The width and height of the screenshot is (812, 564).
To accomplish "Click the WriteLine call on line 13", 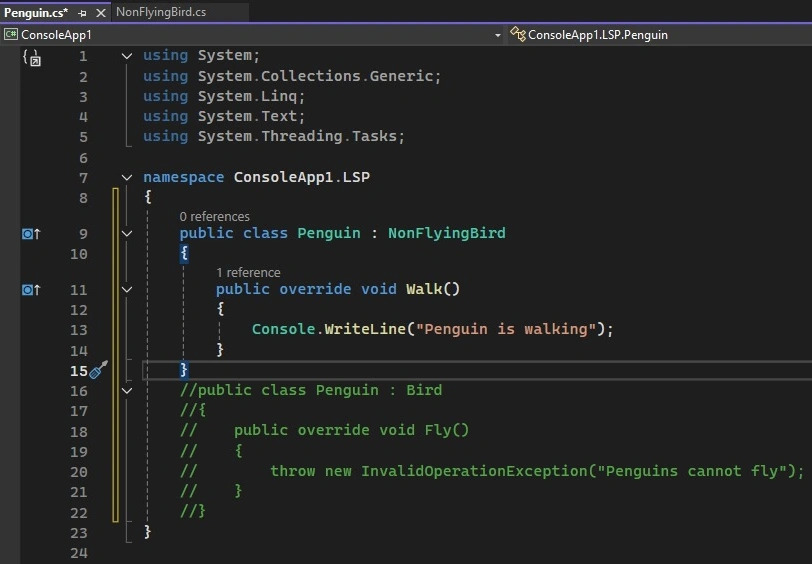I will pyautogui.click(x=365, y=329).
